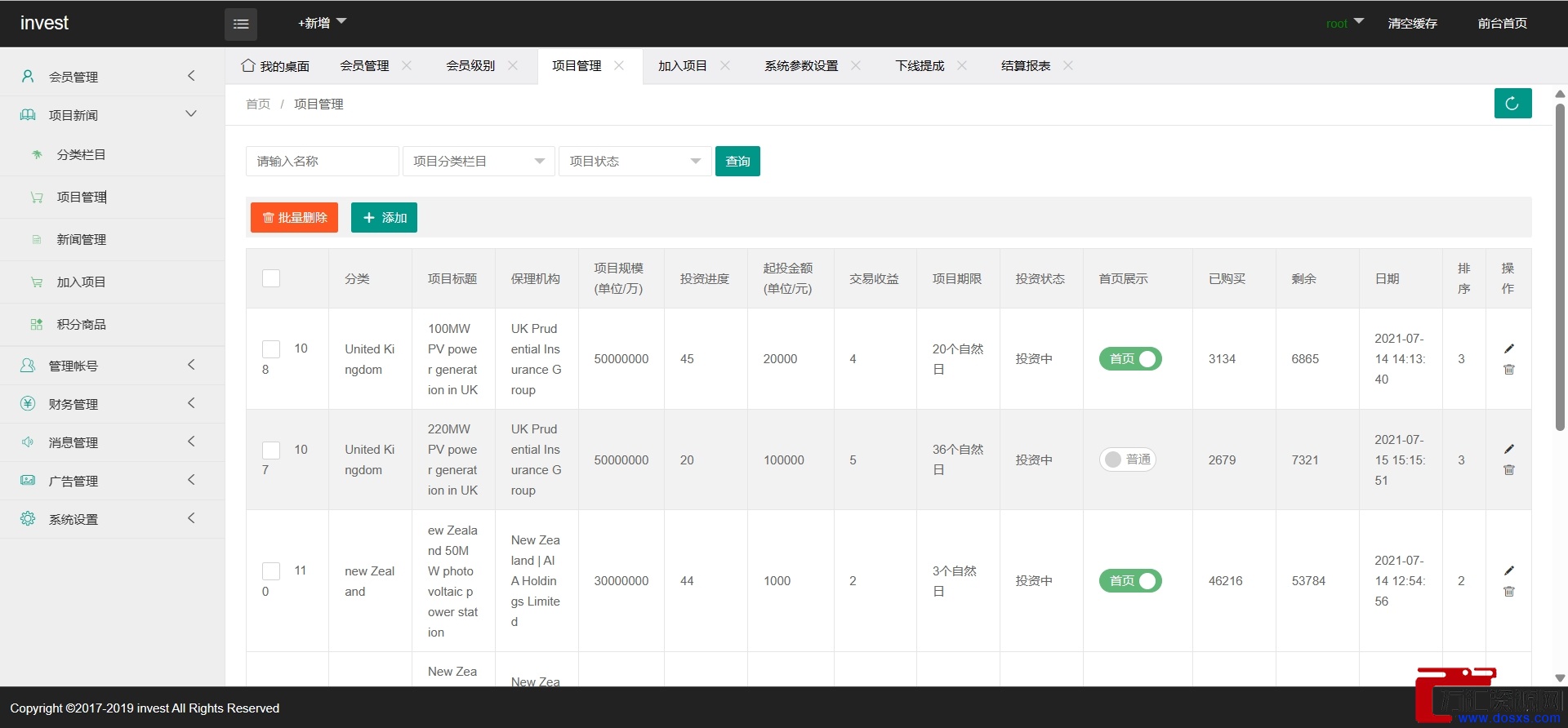The width and height of the screenshot is (1568, 728).
Task: Expand the 系统设置 sidebar chevron
Action: pos(191,518)
